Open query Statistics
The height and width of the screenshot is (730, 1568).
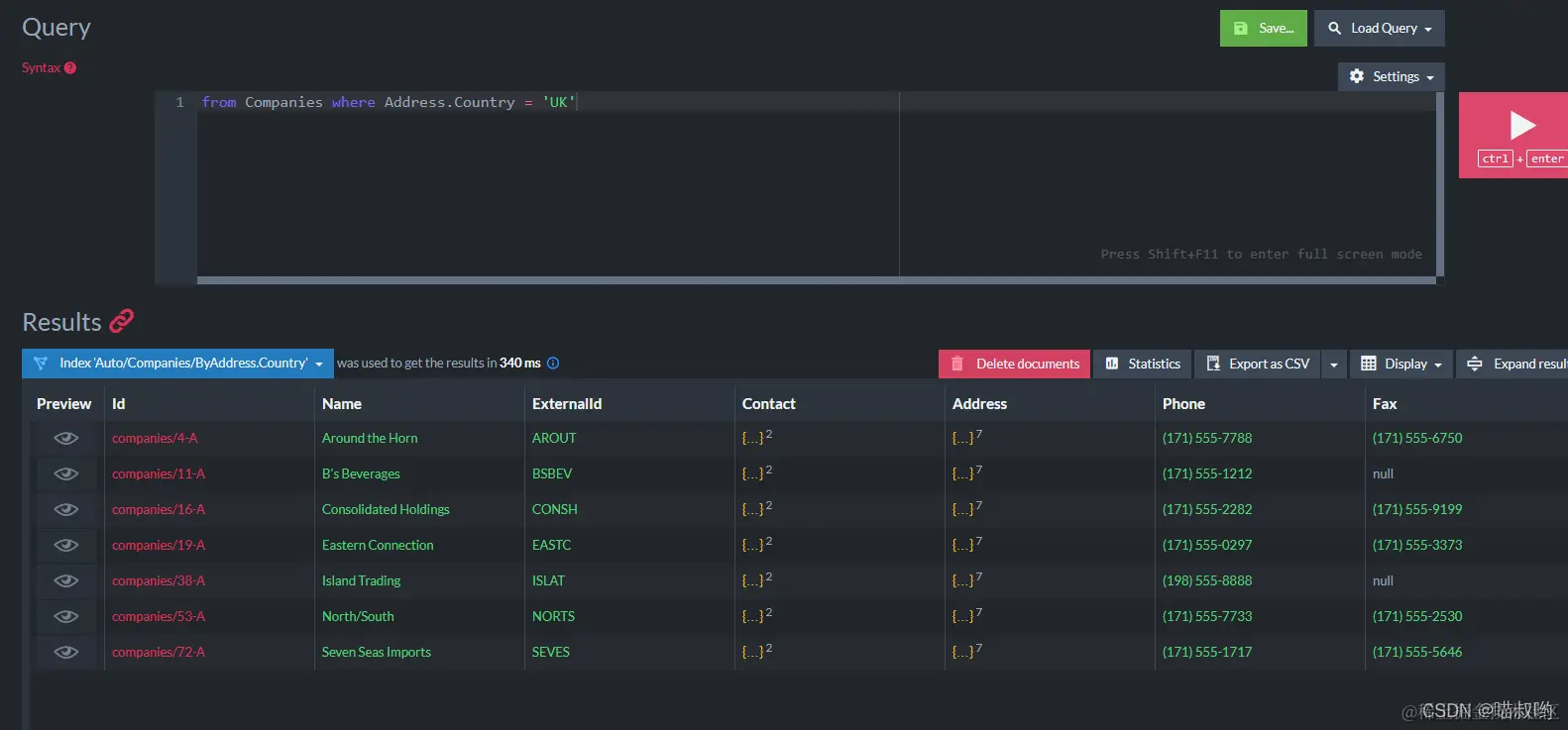[x=1143, y=364]
